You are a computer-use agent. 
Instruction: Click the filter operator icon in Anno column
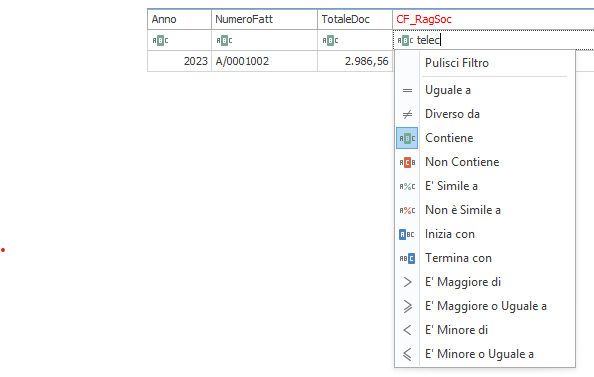click(x=160, y=40)
